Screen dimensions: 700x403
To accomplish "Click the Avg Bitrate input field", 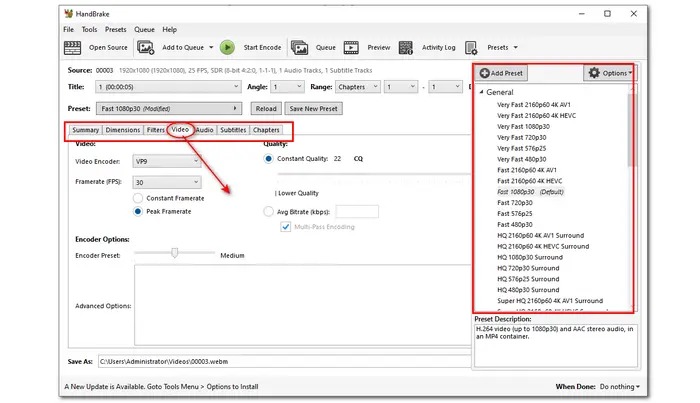I will (x=357, y=212).
